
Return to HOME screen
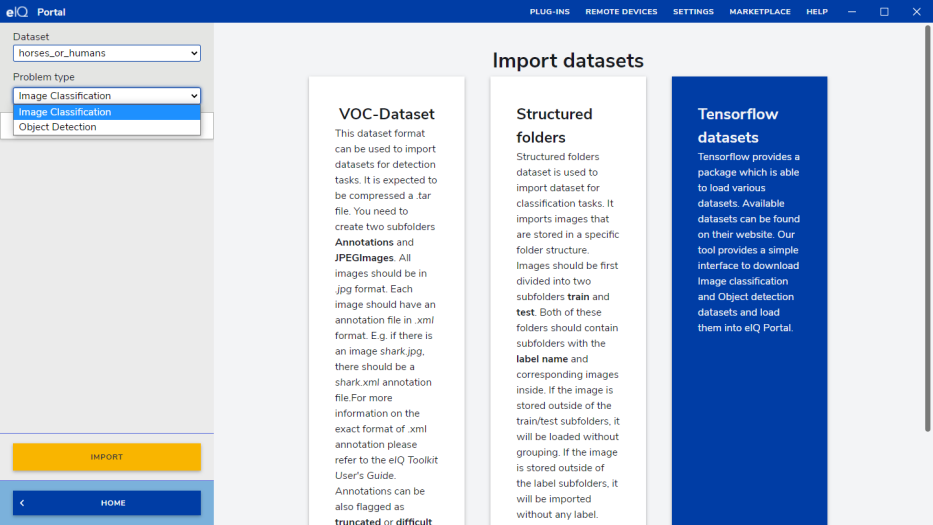112,503
